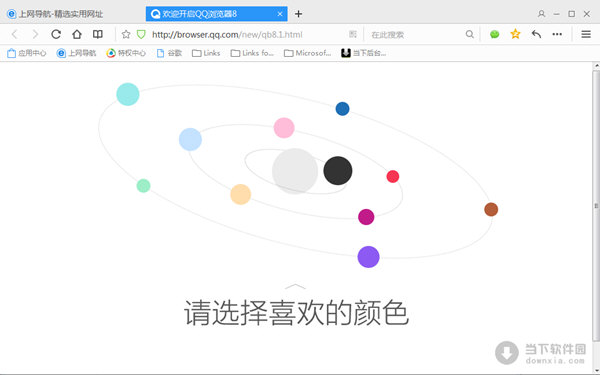Open the three-dot more tools icon
Viewport: 600px width, 375px height.
click(x=557, y=34)
